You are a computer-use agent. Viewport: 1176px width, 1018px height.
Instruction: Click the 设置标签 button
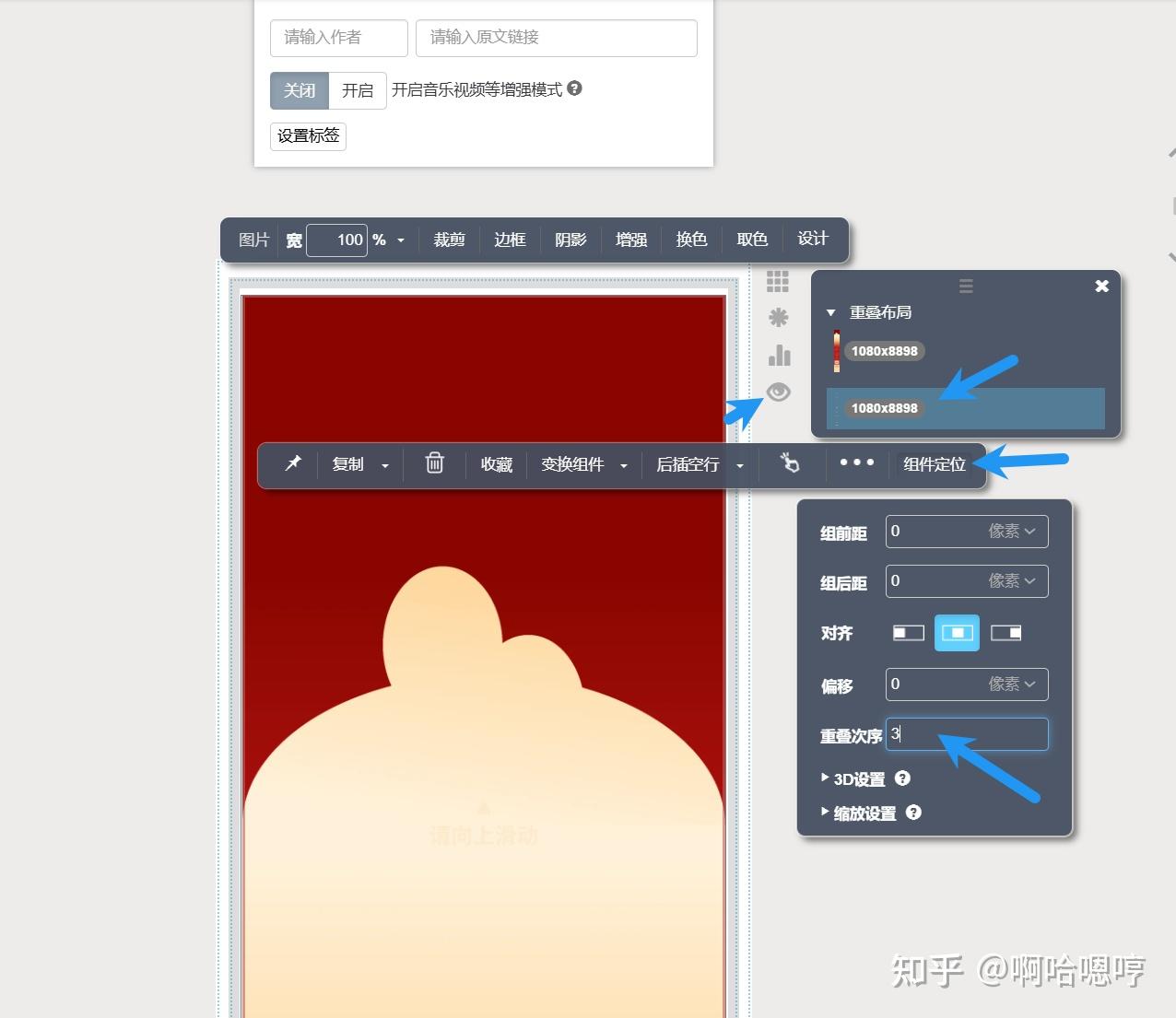click(x=309, y=136)
